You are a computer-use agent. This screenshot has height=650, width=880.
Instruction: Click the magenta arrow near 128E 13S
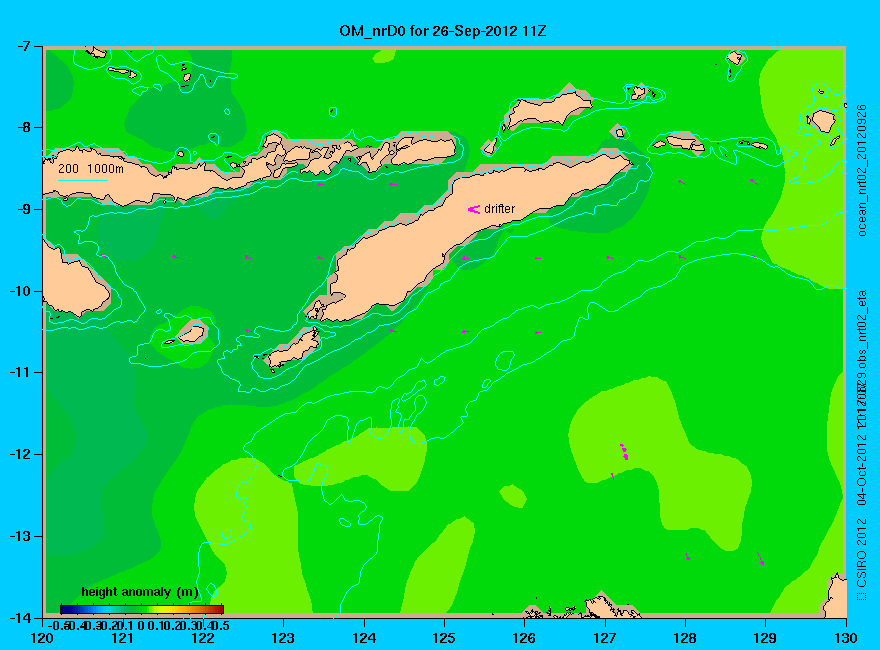point(688,557)
